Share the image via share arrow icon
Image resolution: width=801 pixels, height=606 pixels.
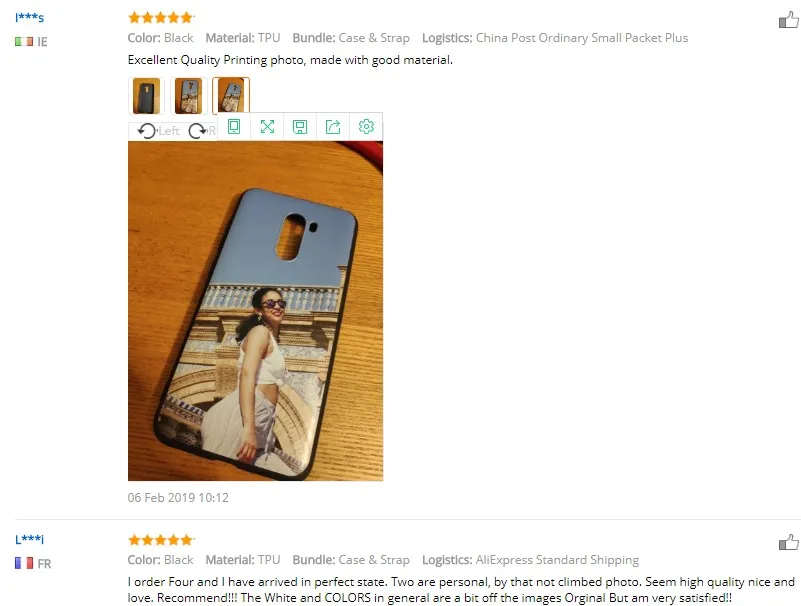point(333,126)
